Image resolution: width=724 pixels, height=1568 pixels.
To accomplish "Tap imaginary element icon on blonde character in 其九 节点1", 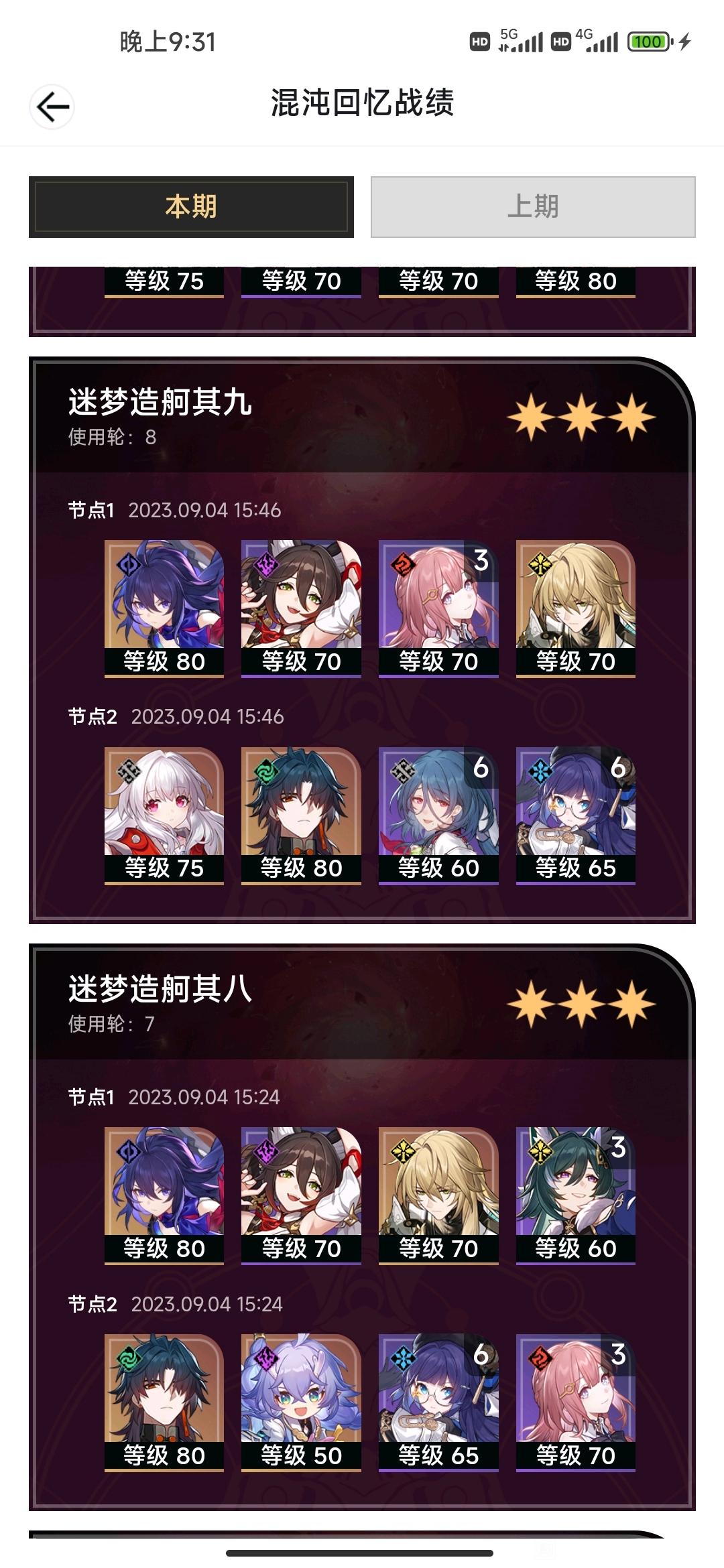I will 540,565.
